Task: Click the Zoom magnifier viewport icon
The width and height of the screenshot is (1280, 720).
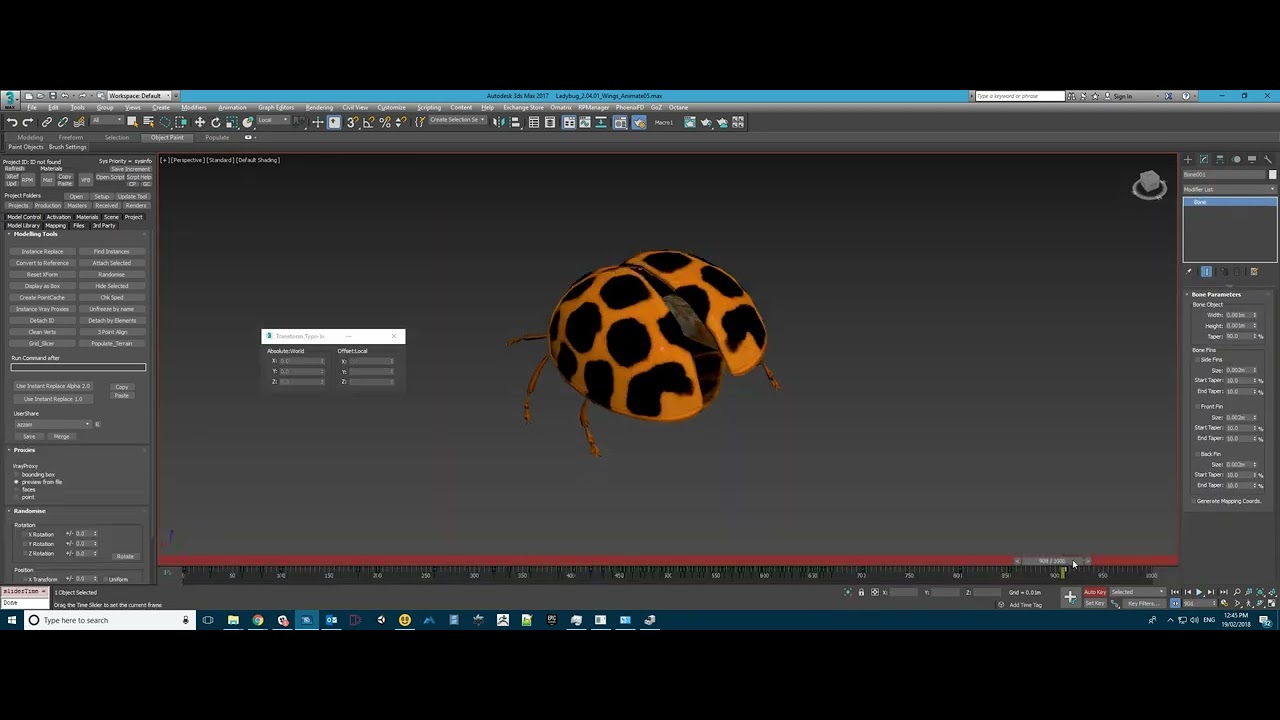Action: pos(1237,592)
